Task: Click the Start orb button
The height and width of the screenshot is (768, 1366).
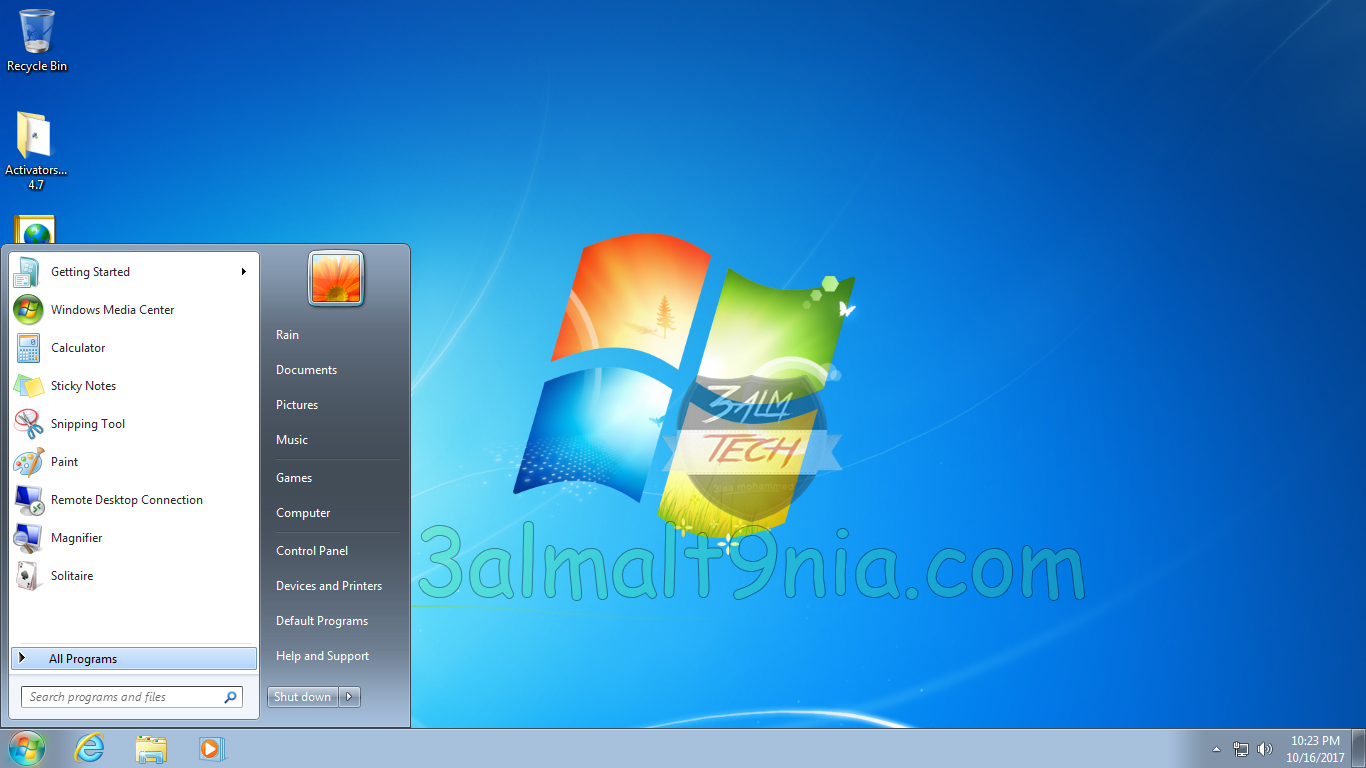Action: pos(27,748)
